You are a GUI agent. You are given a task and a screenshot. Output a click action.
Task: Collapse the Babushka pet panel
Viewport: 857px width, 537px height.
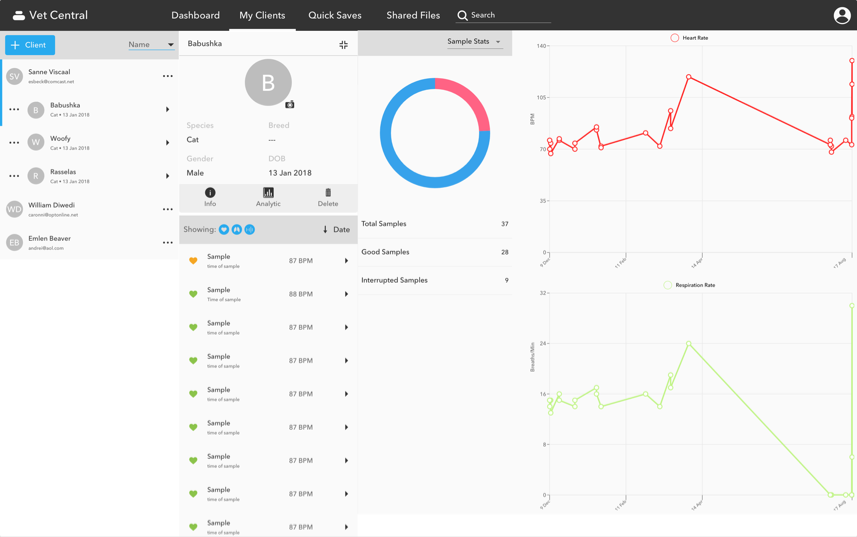pos(343,45)
